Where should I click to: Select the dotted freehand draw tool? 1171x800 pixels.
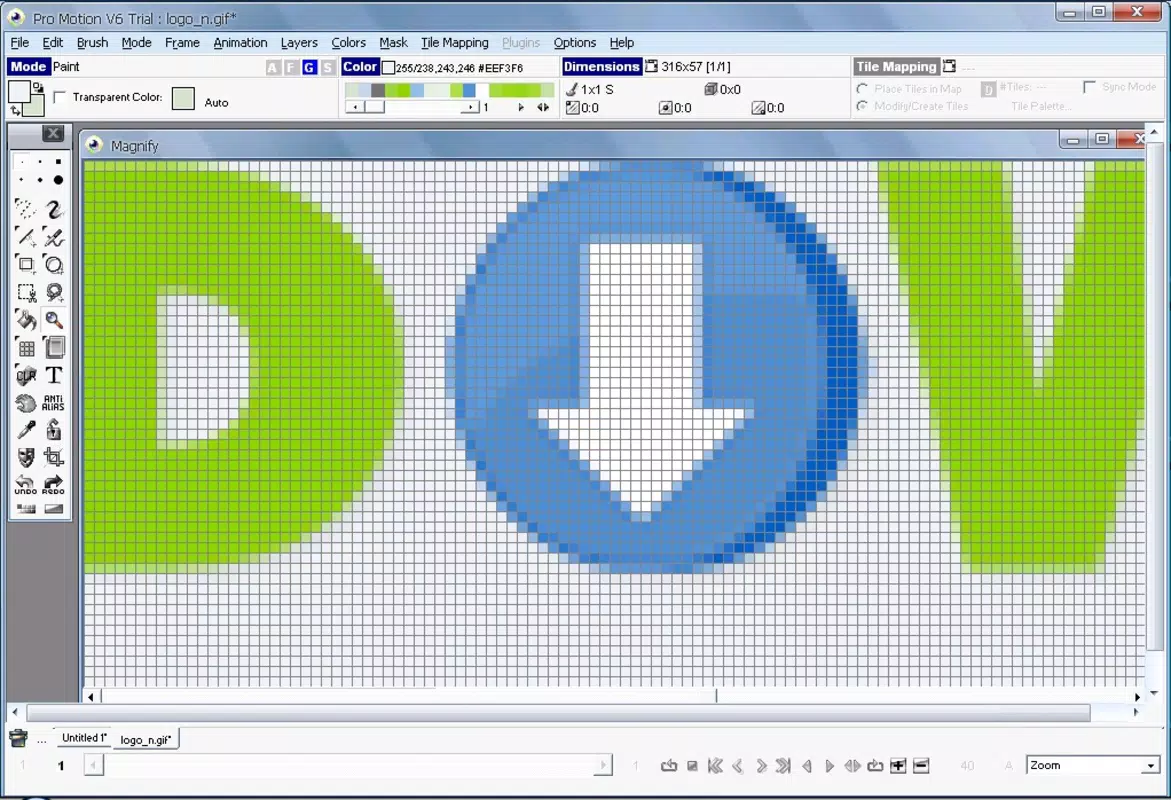pos(25,209)
